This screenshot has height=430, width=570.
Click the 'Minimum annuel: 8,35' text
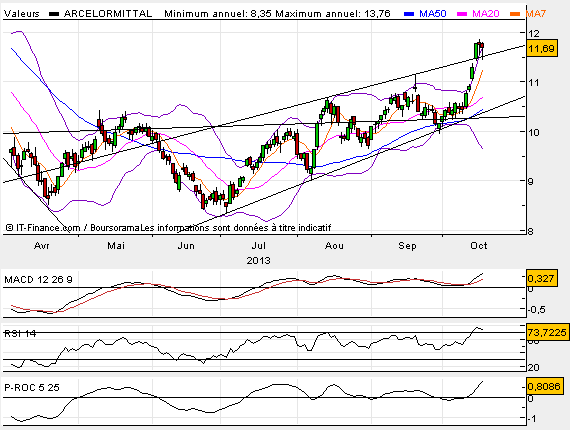click(x=218, y=14)
